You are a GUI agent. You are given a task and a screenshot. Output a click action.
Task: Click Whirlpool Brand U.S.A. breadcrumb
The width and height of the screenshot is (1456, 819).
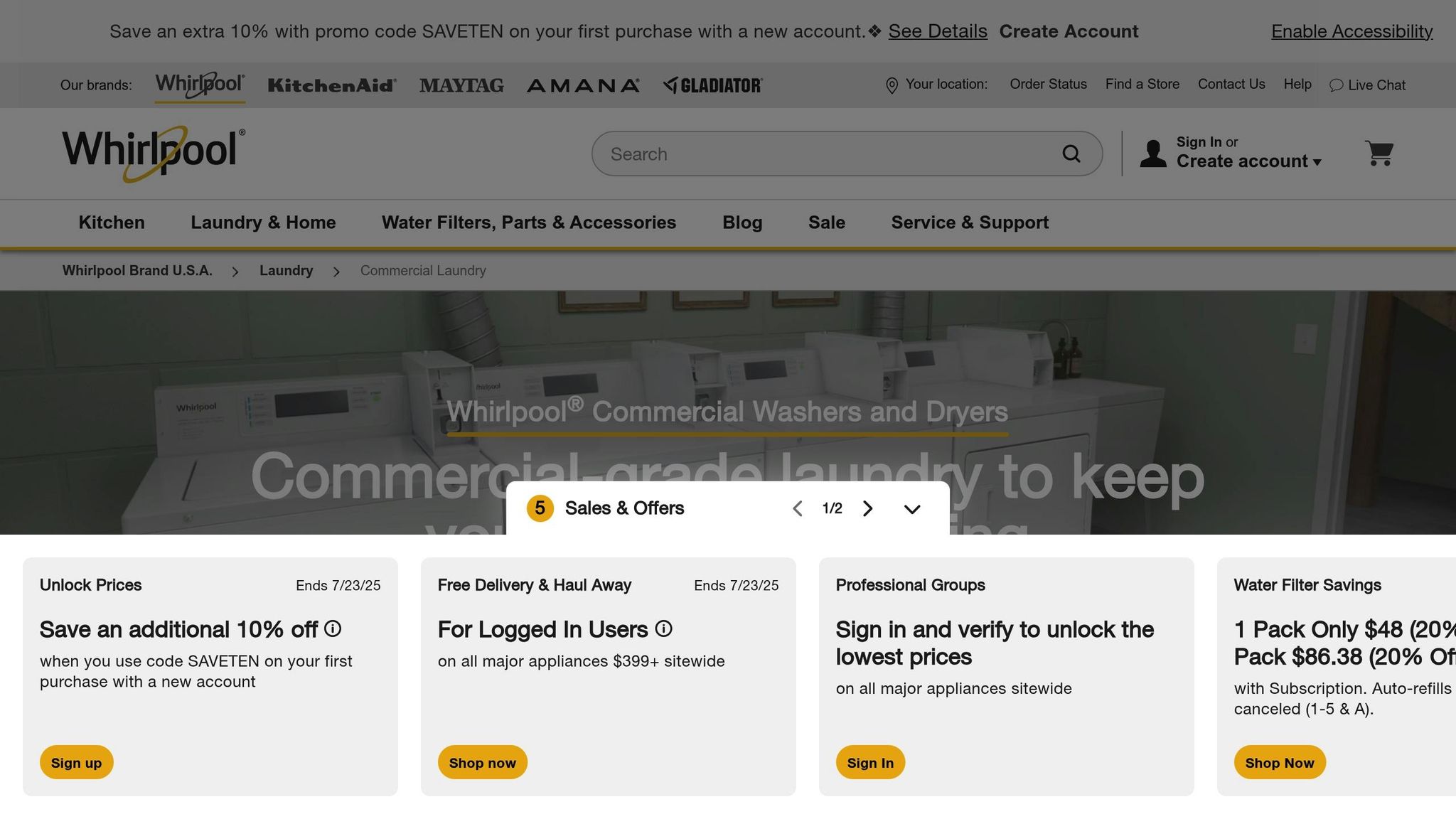137,270
